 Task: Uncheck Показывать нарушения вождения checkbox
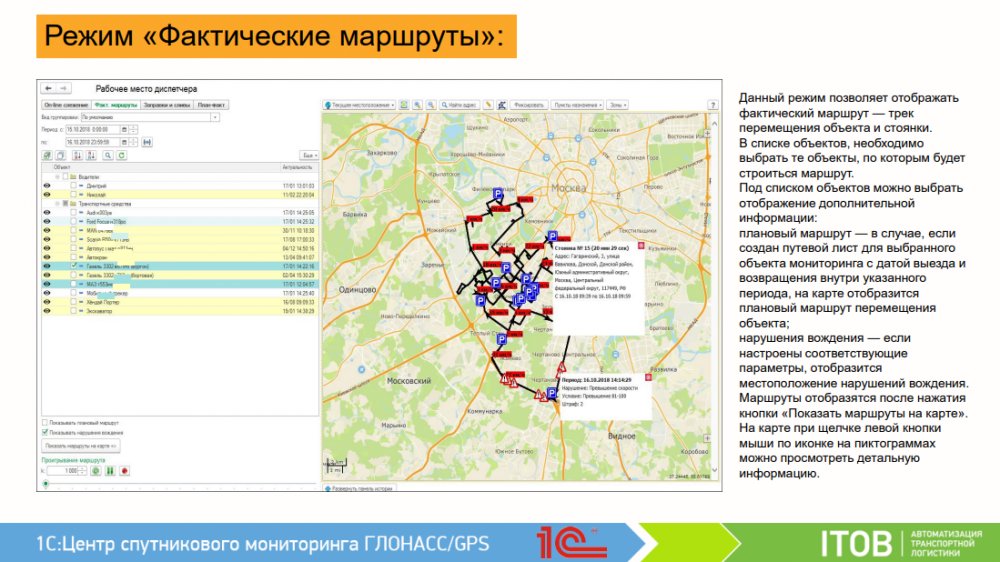(x=45, y=432)
